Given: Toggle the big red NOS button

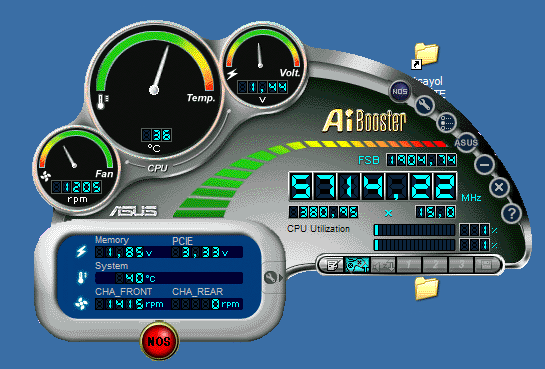Looking at the screenshot, I should [x=159, y=341].
